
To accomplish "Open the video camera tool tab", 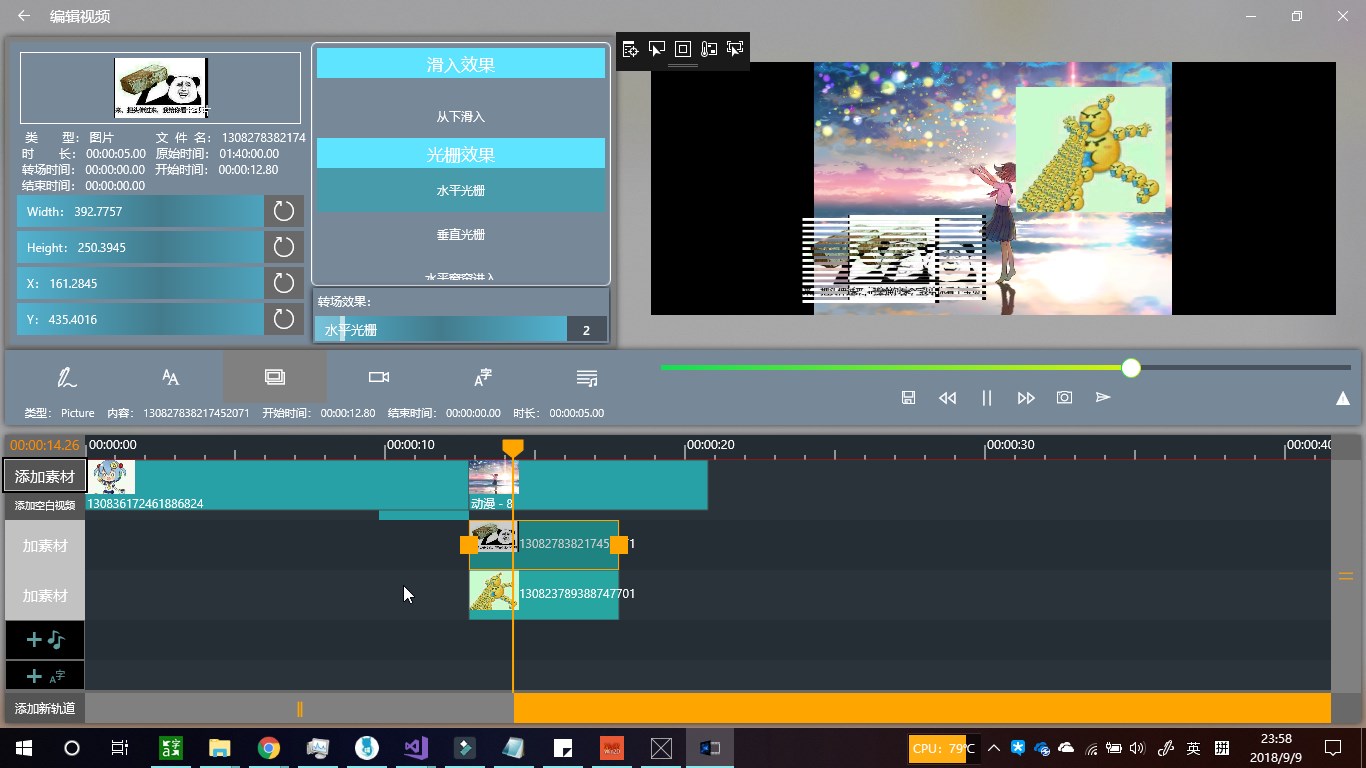I will pyautogui.click(x=379, y=377).
